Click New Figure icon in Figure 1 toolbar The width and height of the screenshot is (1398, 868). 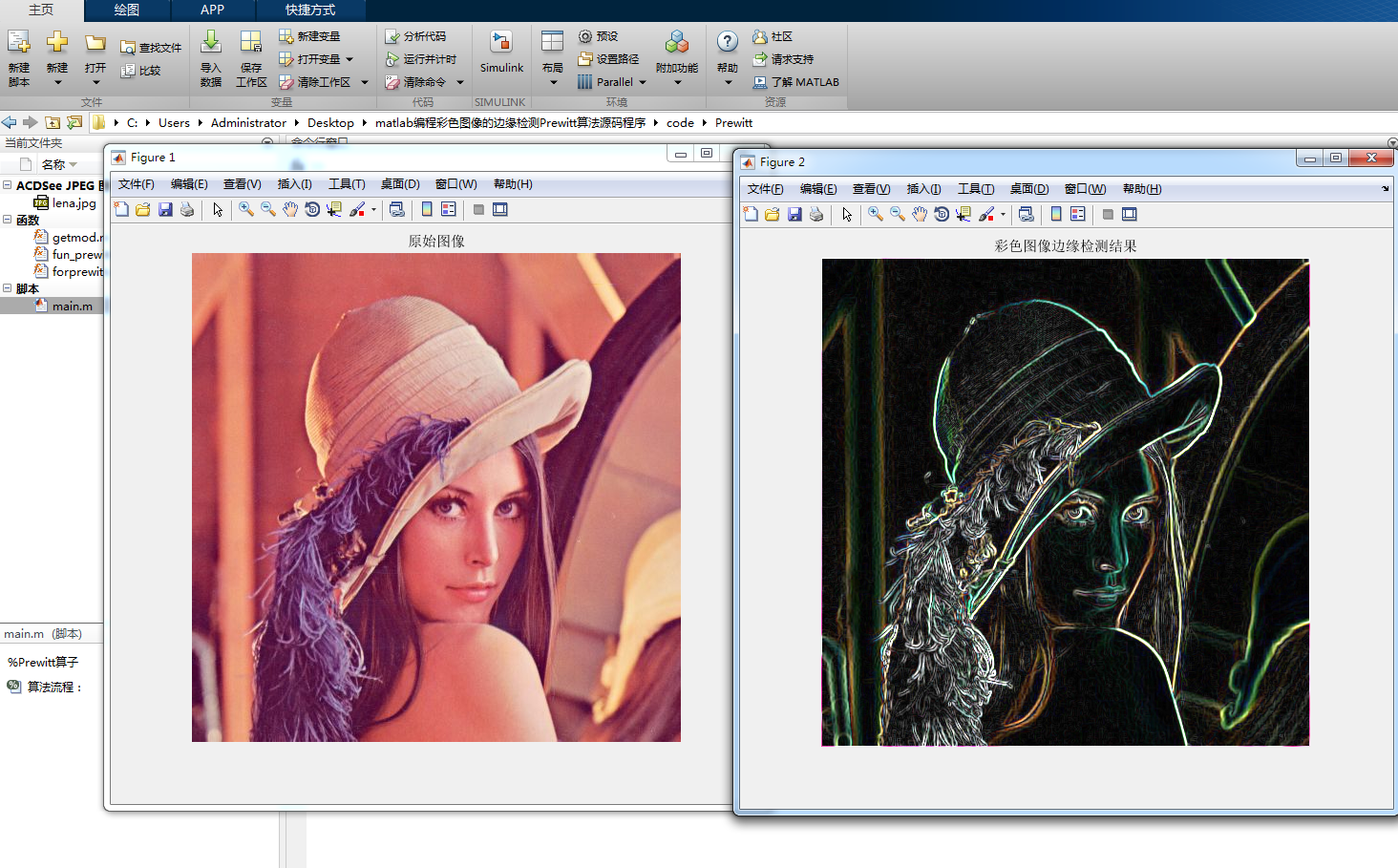pyautogui.click(x=121, y=210)
